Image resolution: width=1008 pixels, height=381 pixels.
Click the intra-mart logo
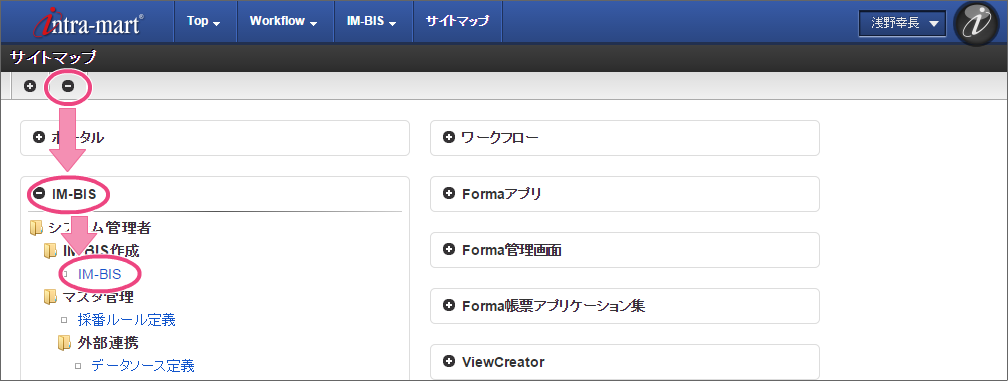89,21
